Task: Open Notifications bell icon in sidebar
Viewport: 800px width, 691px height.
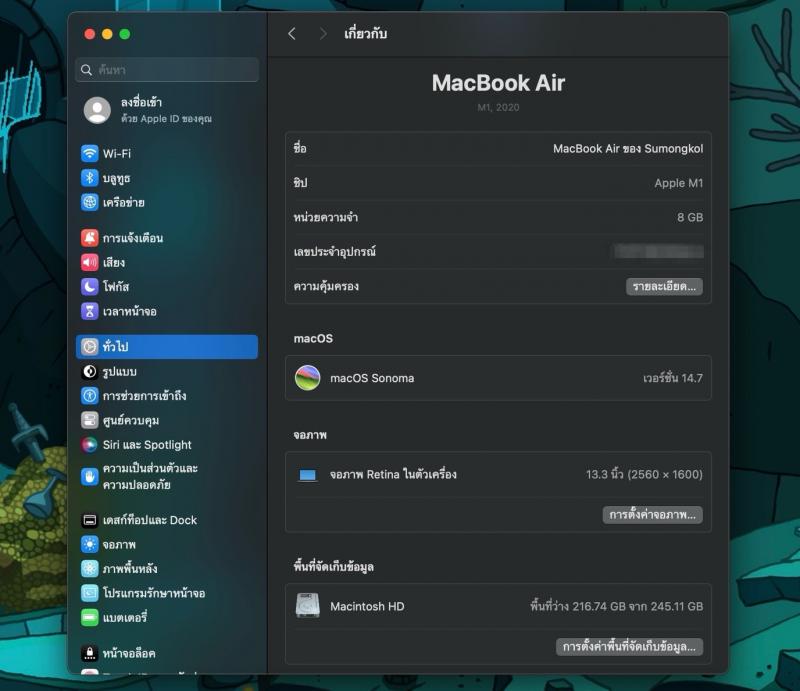Action: click(90, 238)
